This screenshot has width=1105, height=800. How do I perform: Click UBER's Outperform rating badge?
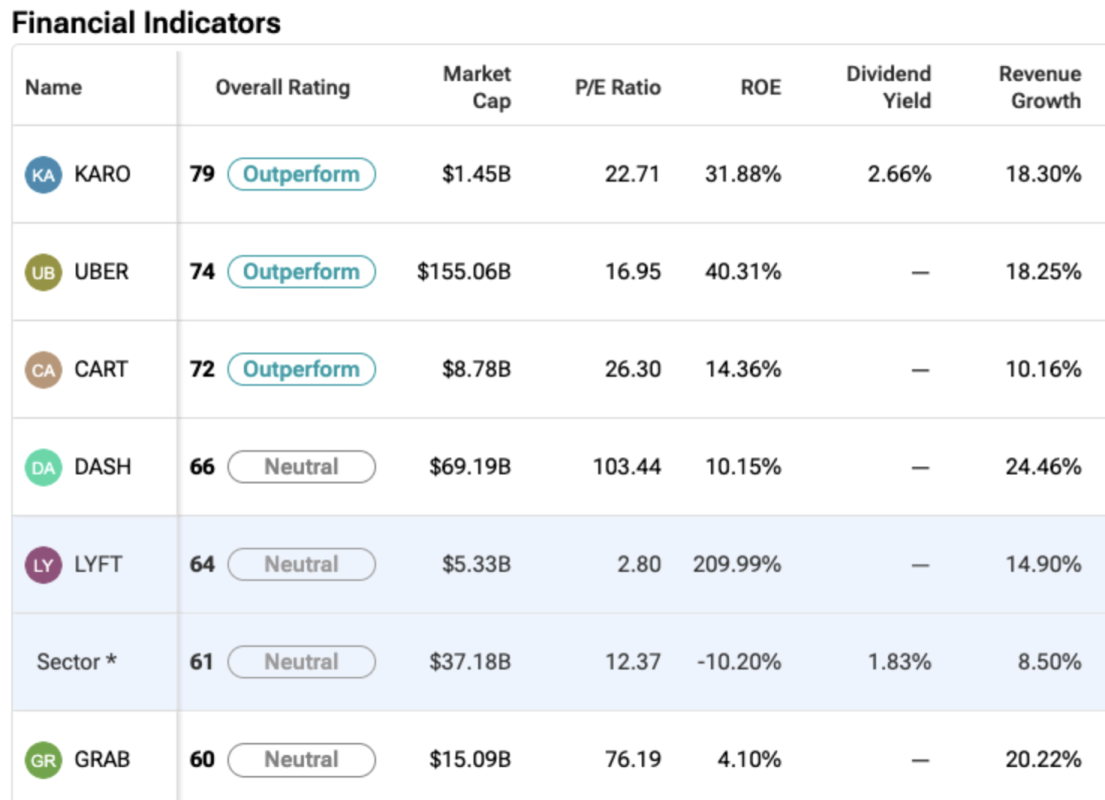[301, 272]
